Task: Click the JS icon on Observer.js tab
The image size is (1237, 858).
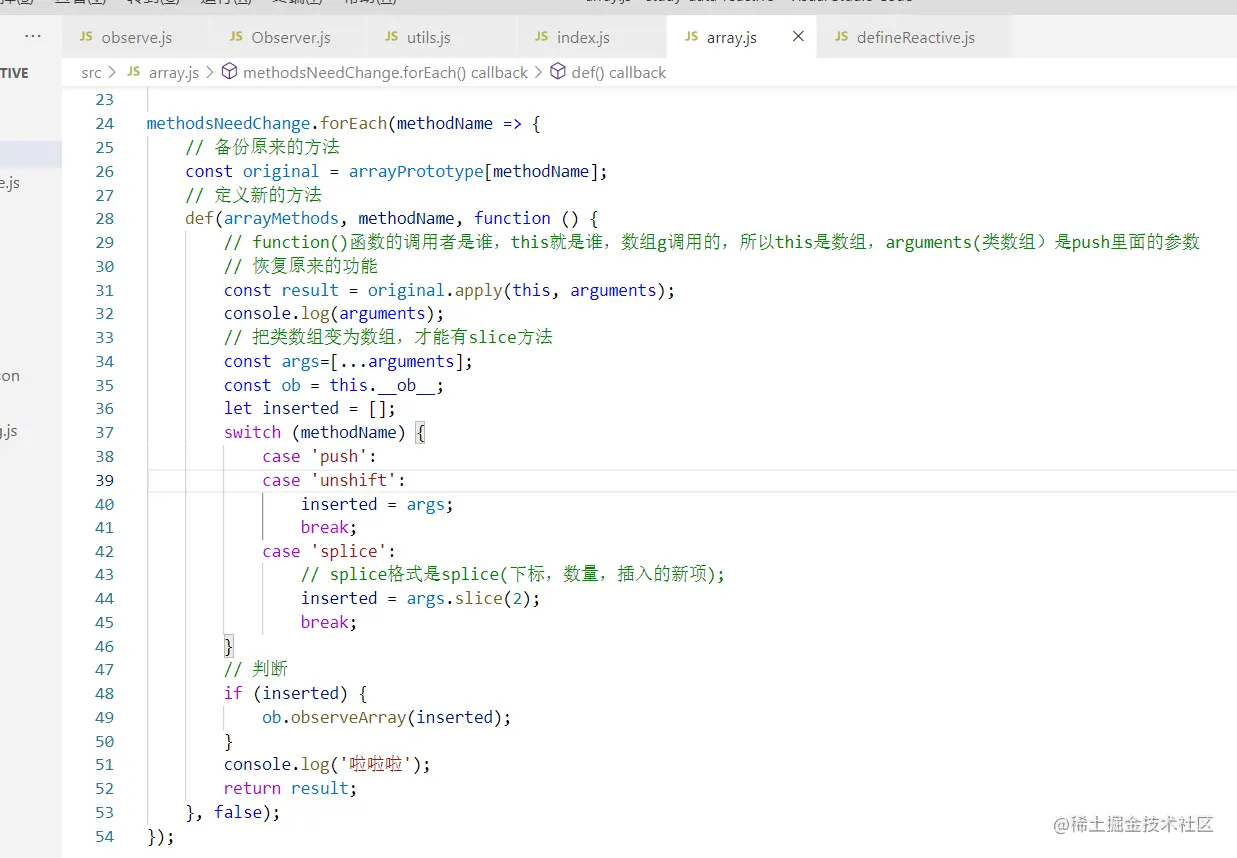Action: (x=236, y=37)
